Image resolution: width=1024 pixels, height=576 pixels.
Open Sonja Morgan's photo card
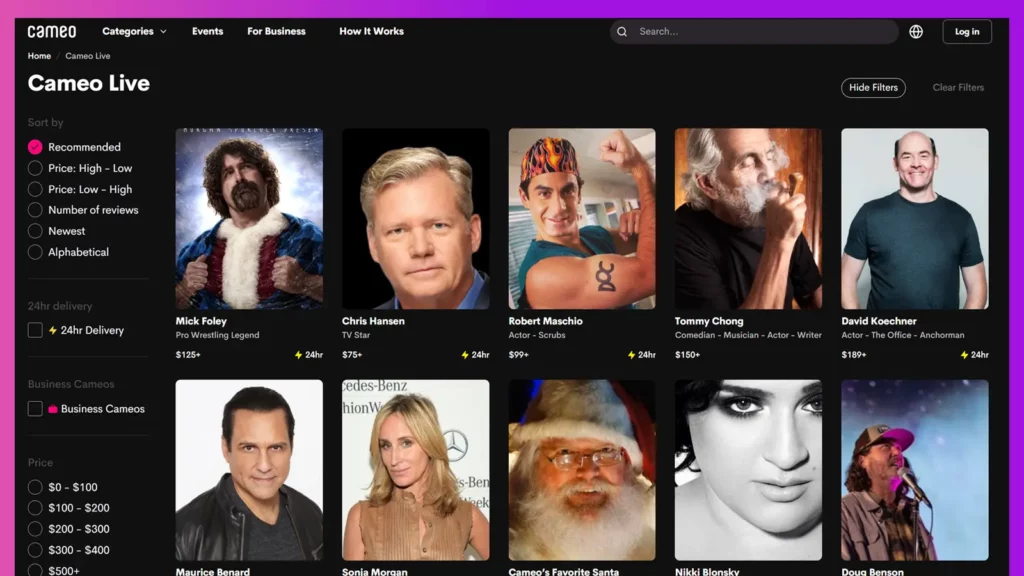coord(415,470)
